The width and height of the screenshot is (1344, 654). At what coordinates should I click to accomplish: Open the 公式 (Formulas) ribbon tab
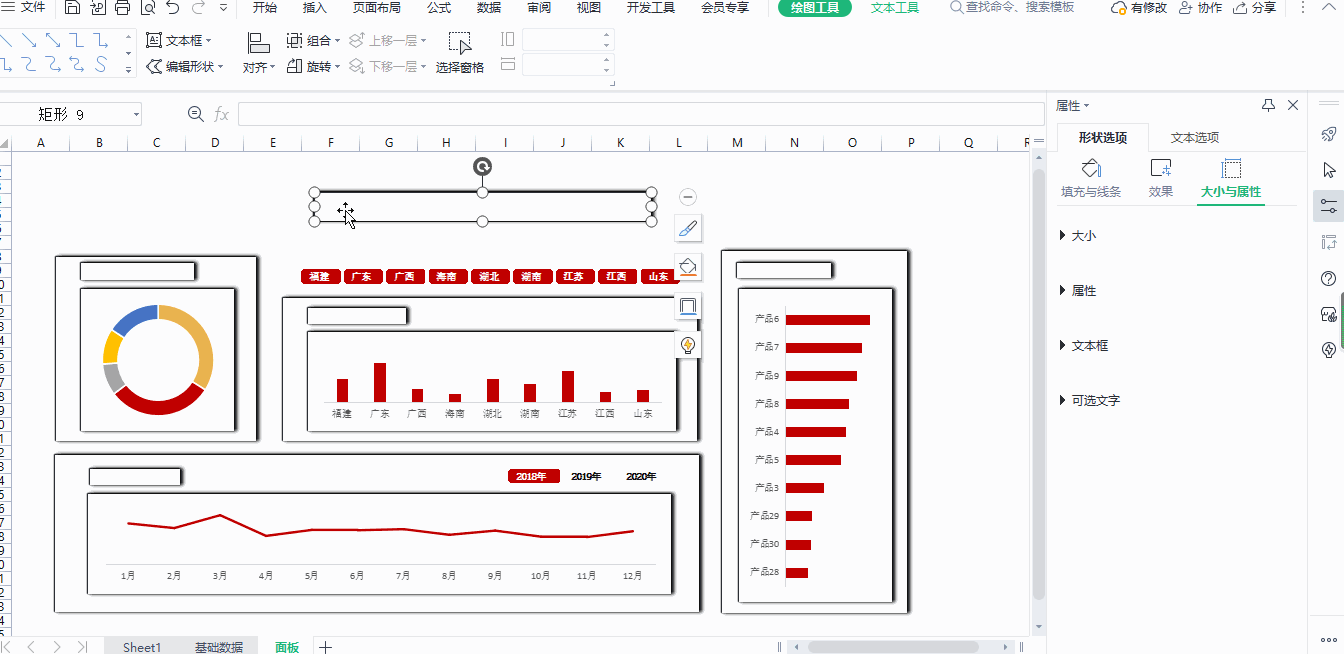point(439,8)
